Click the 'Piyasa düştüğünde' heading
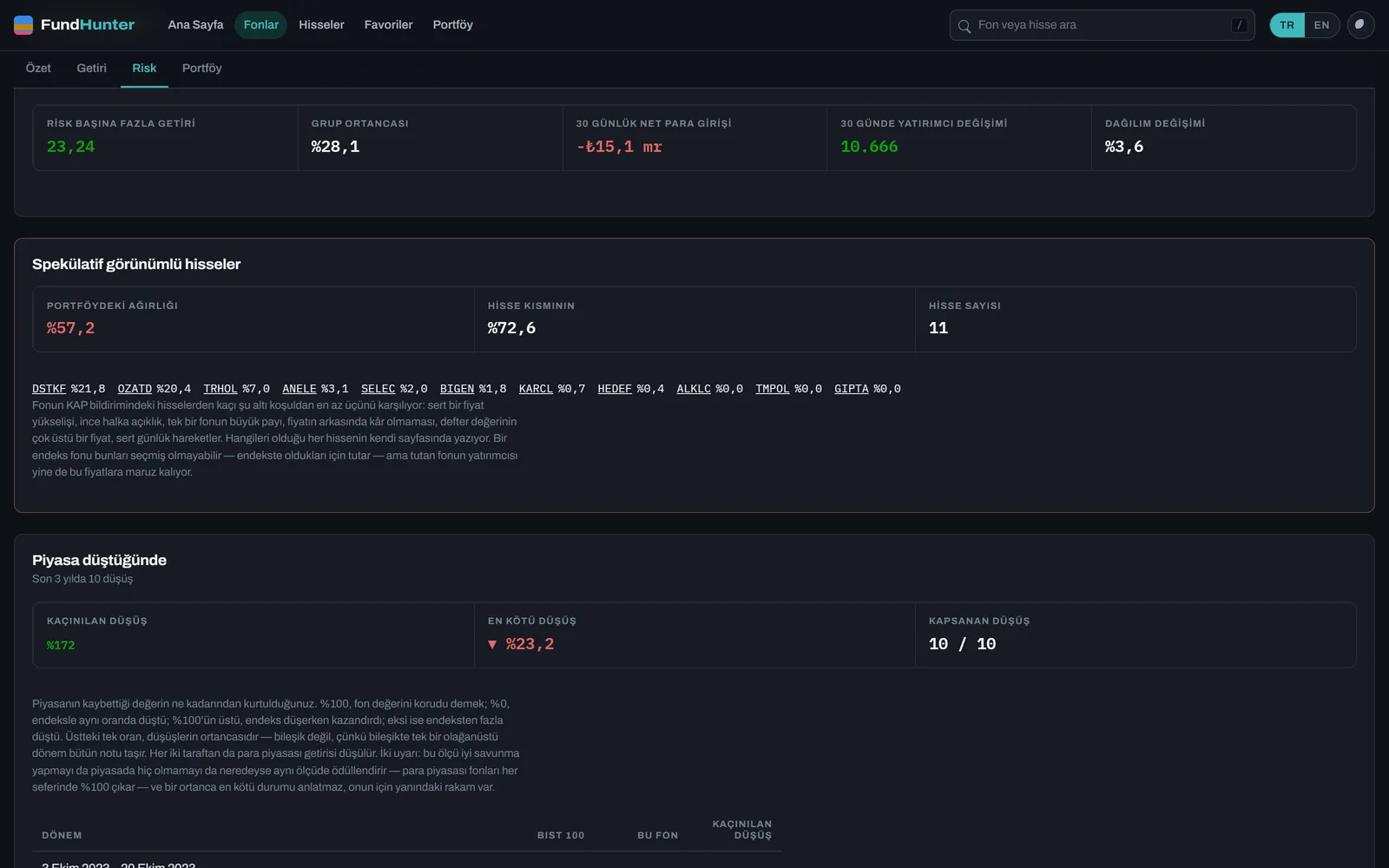This screenshot has width=1389, height=868. click(x=99, y=560)
